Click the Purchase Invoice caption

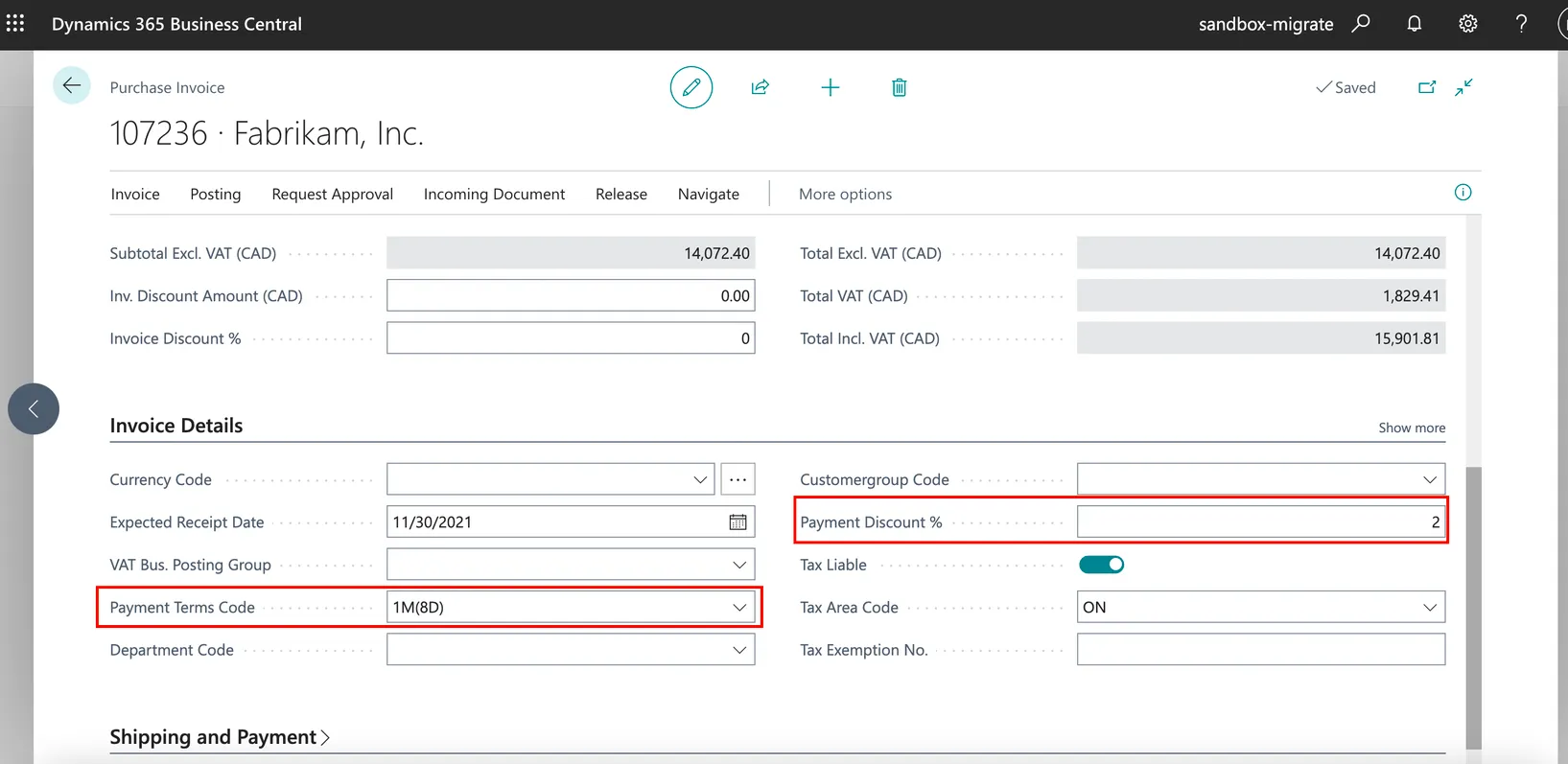(167, 87)
